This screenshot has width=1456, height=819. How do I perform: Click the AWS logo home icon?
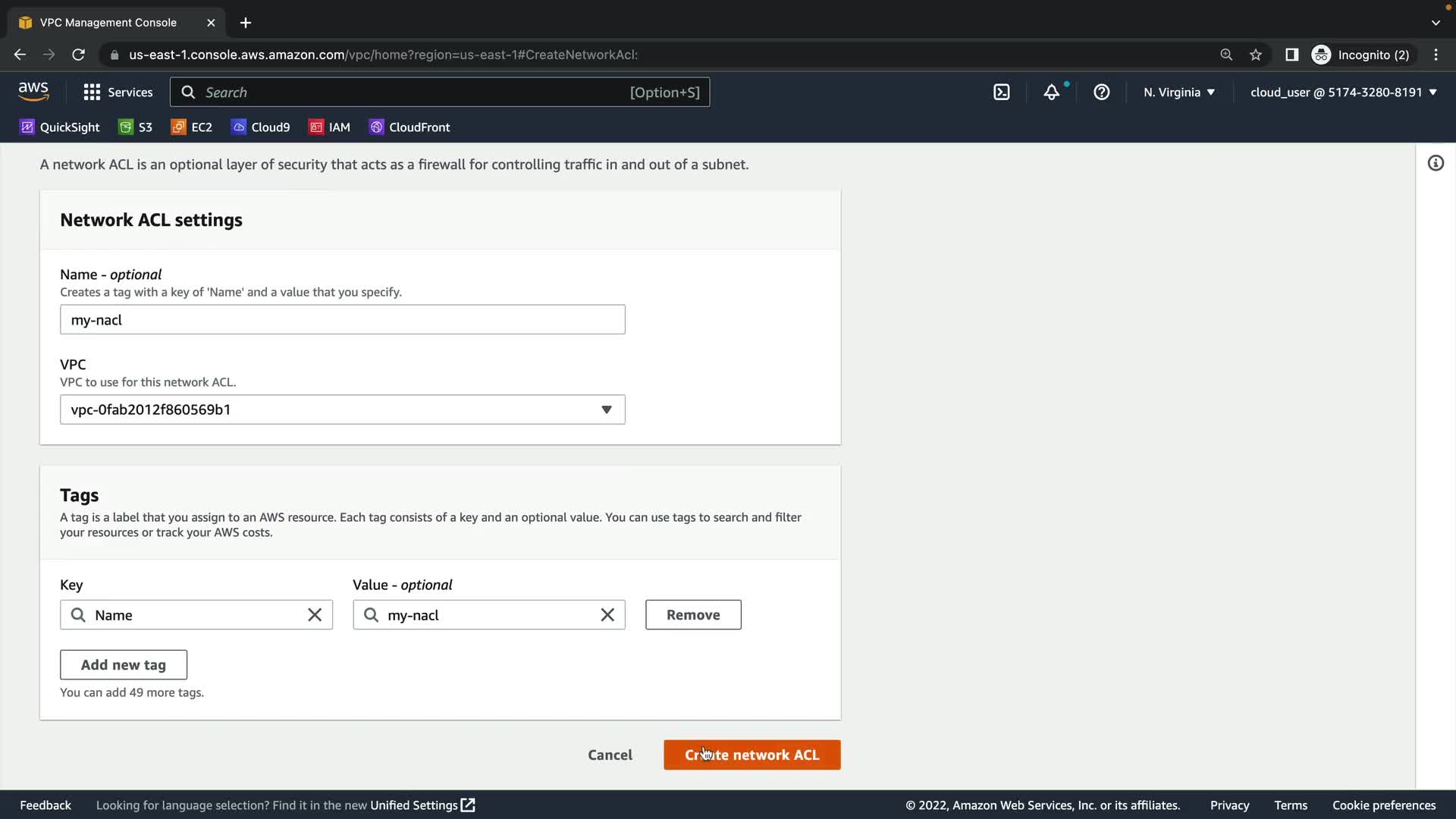(x=33, y=92)
